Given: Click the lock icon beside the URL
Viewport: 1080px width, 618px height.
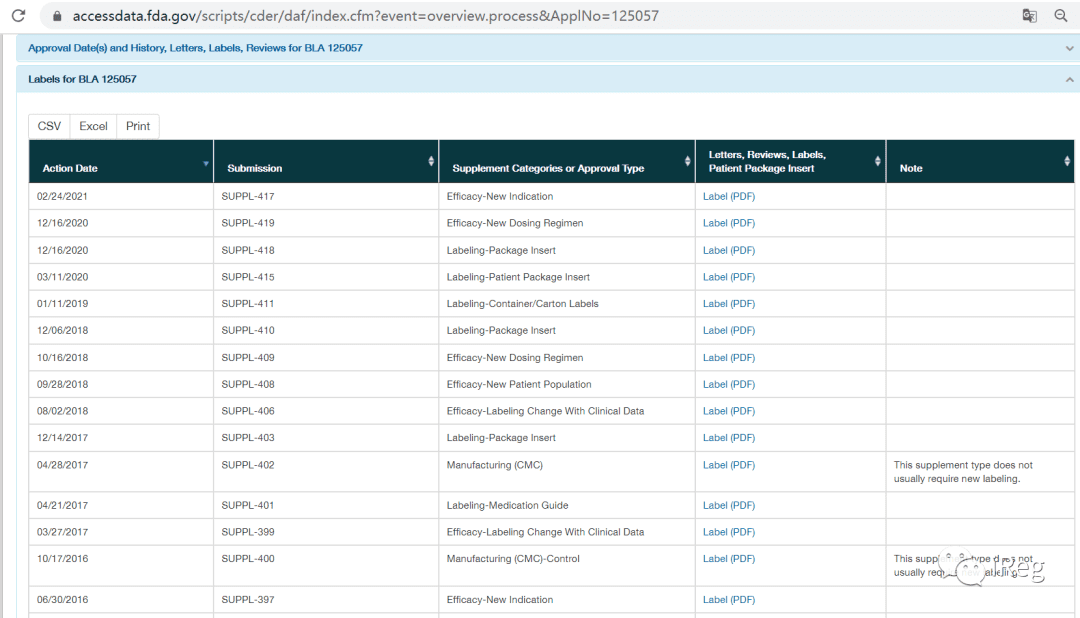Looking at the screenshot, I should tap(57, 16).
